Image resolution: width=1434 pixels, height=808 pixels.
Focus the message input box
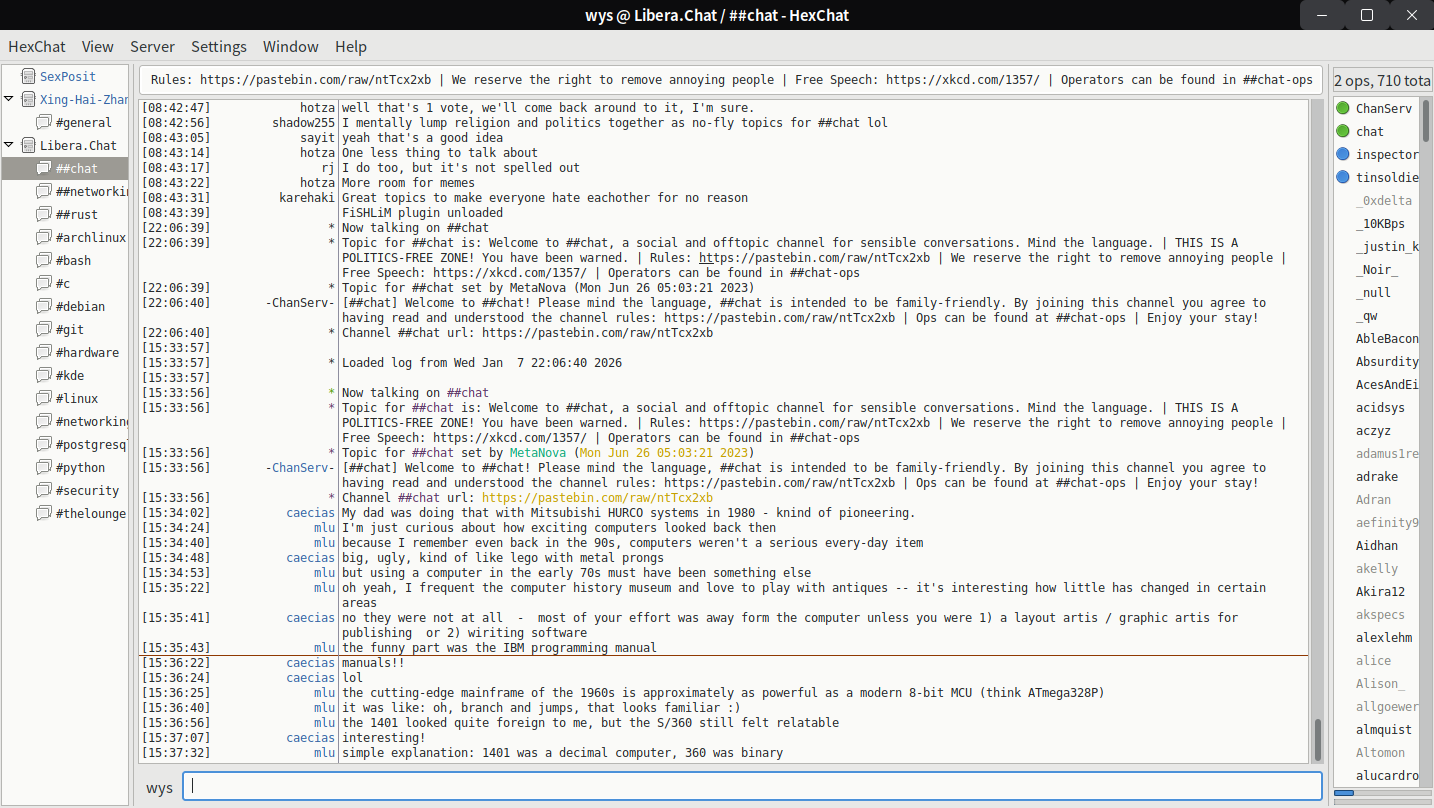(x=751, y=786)
